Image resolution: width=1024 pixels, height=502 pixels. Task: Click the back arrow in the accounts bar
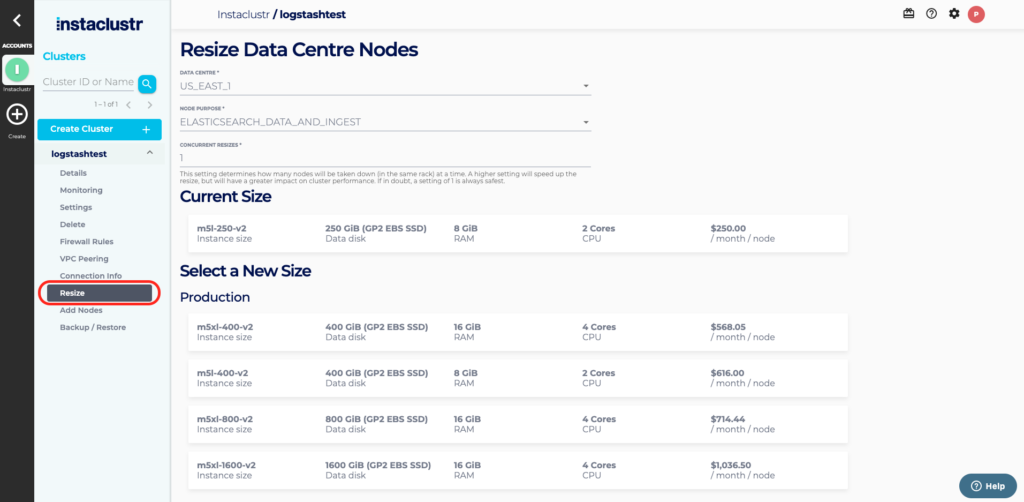(x=16, y=20)
